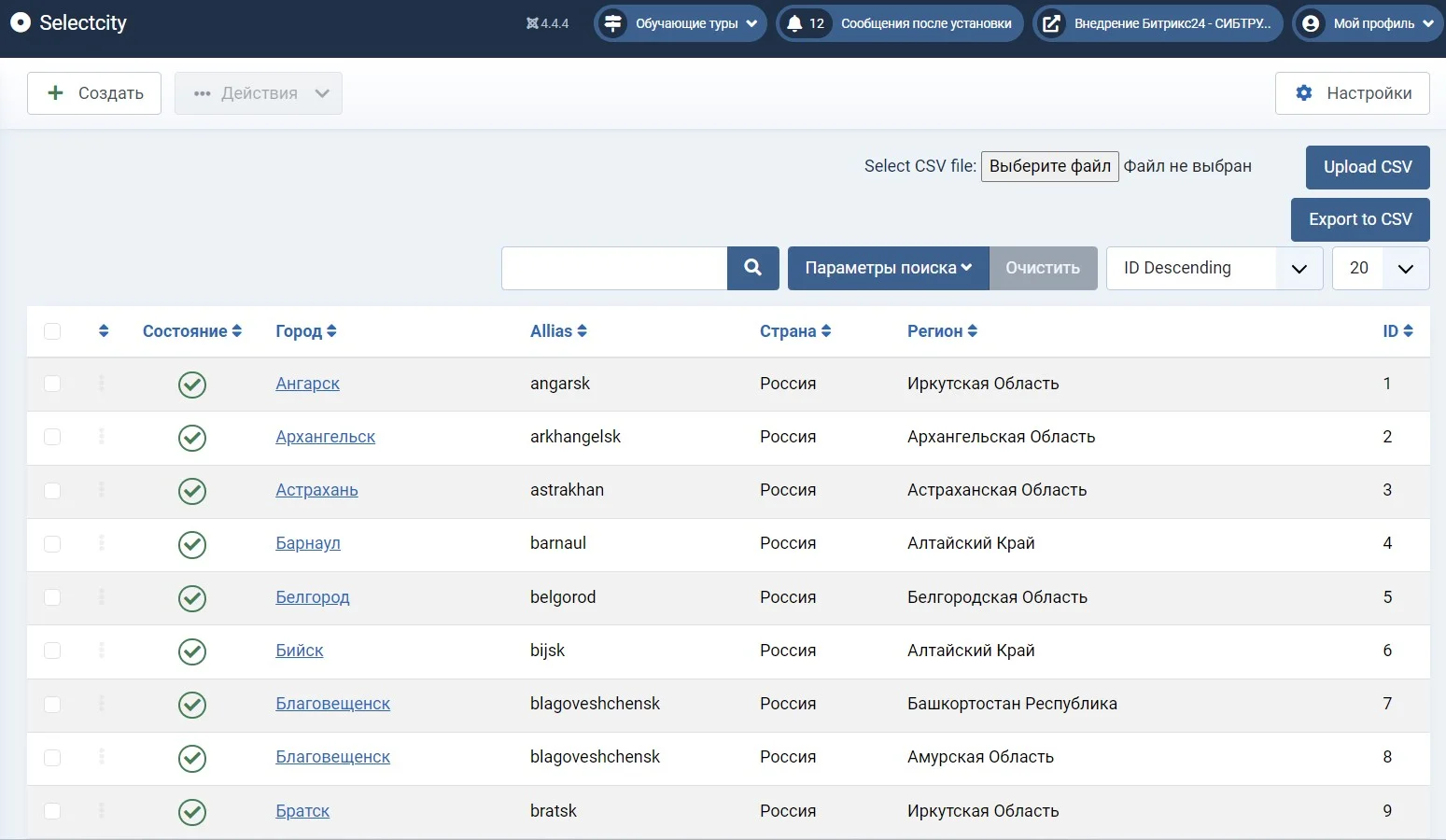1446x840 pixels.
Task: Click the bell notifications icon
Action: [x=794, y=23]
